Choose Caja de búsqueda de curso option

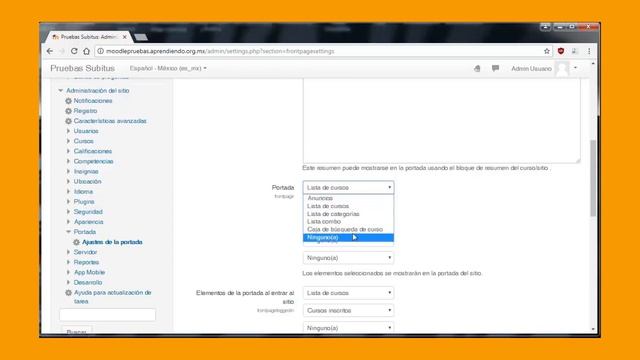(x=348, y=229)
